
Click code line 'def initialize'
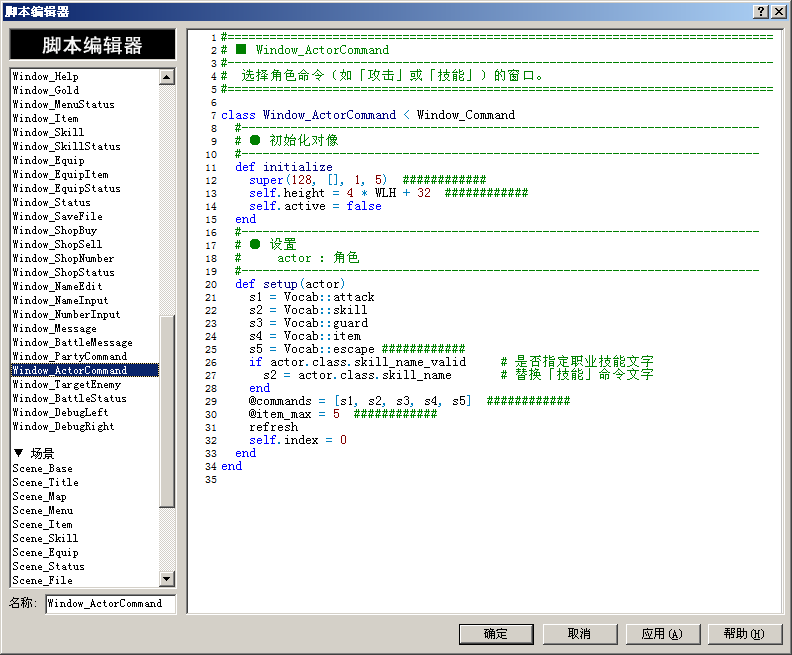[284, 167]
